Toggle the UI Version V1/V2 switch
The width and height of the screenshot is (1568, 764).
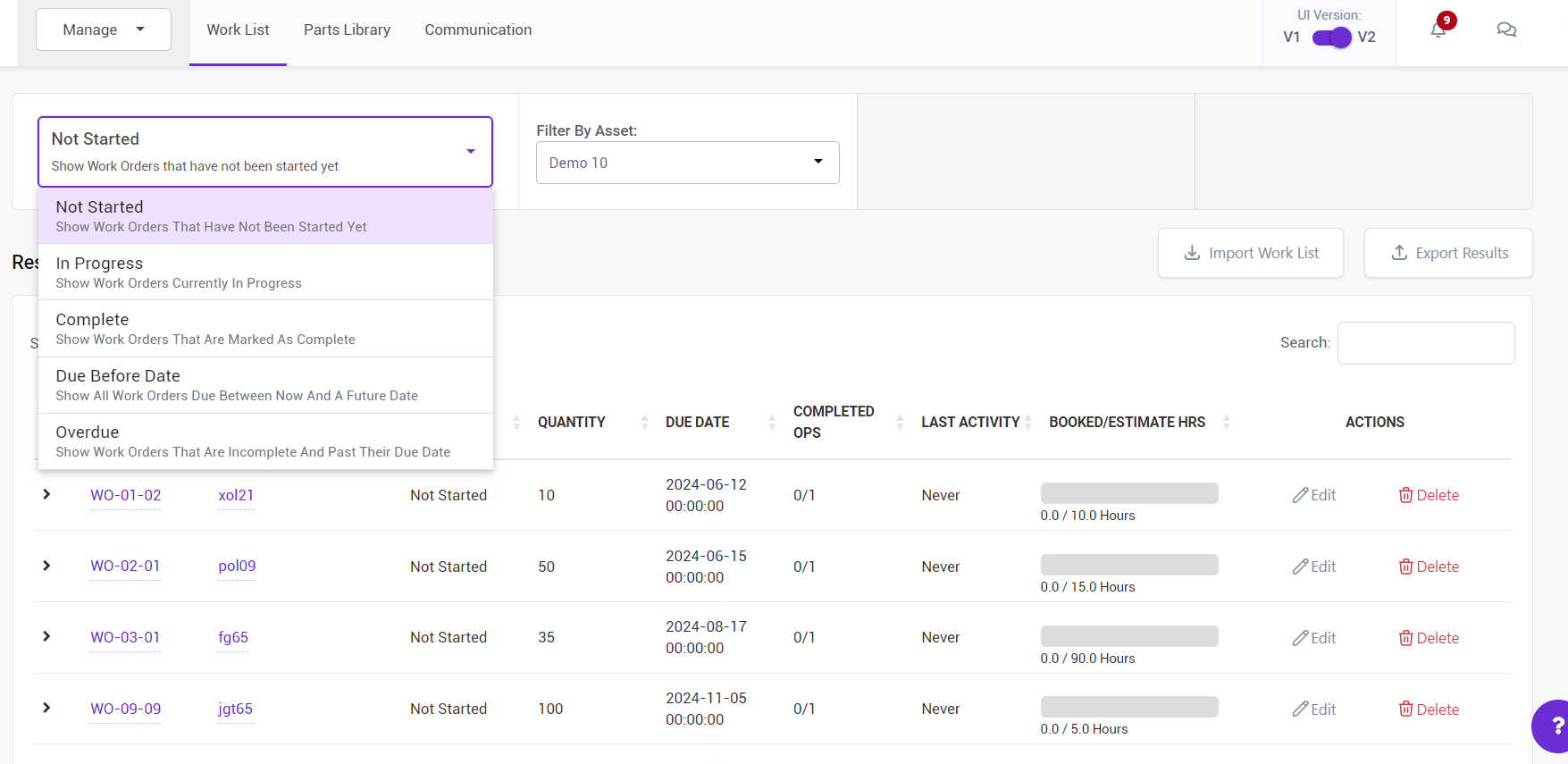point(1331,38)
